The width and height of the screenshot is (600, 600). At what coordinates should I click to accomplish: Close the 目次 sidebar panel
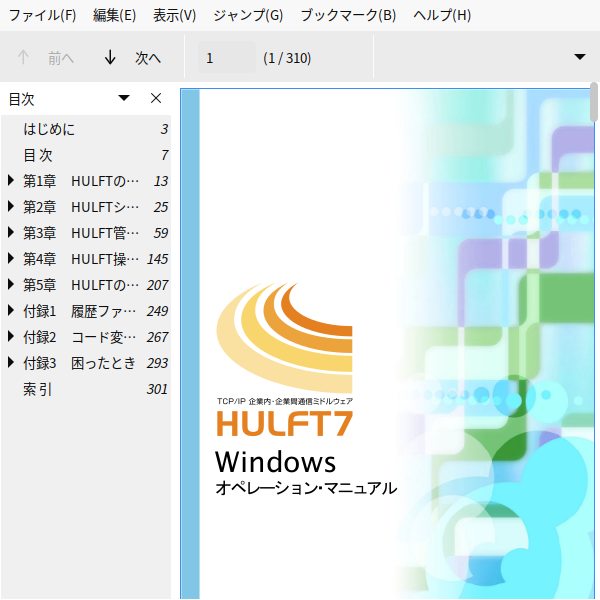pos(156,98)
